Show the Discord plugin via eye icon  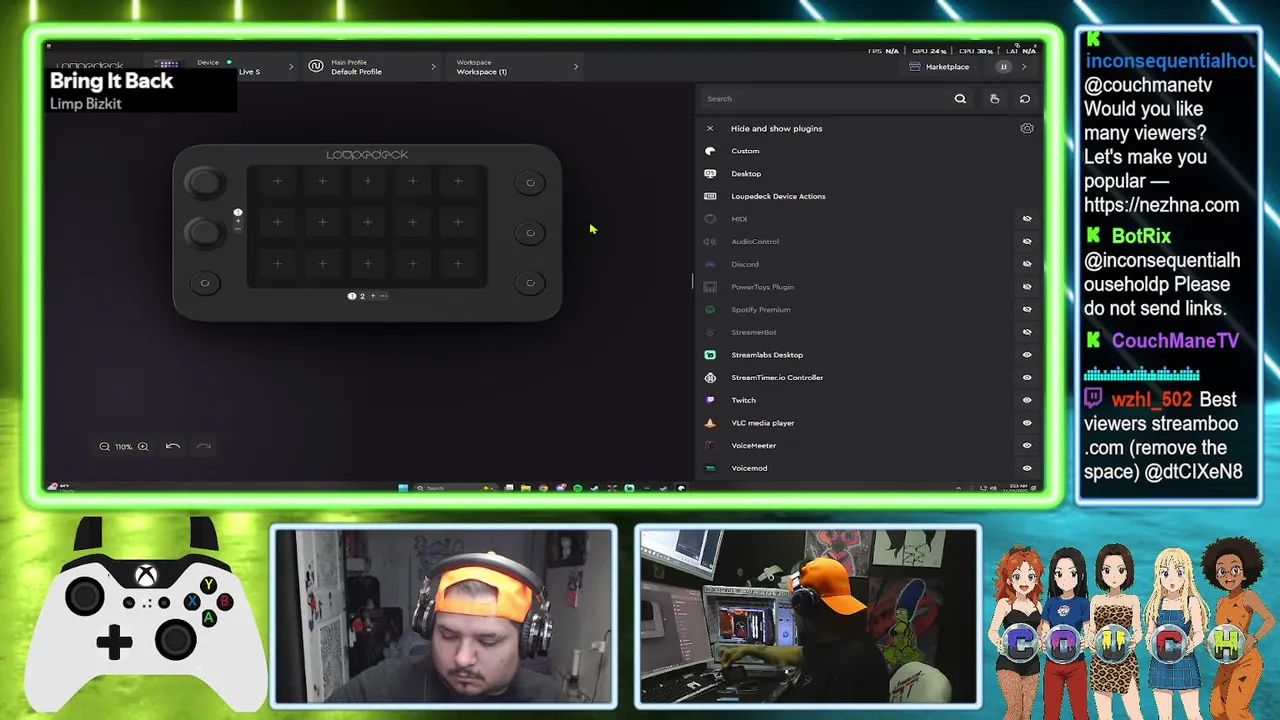coord(1026,264)
